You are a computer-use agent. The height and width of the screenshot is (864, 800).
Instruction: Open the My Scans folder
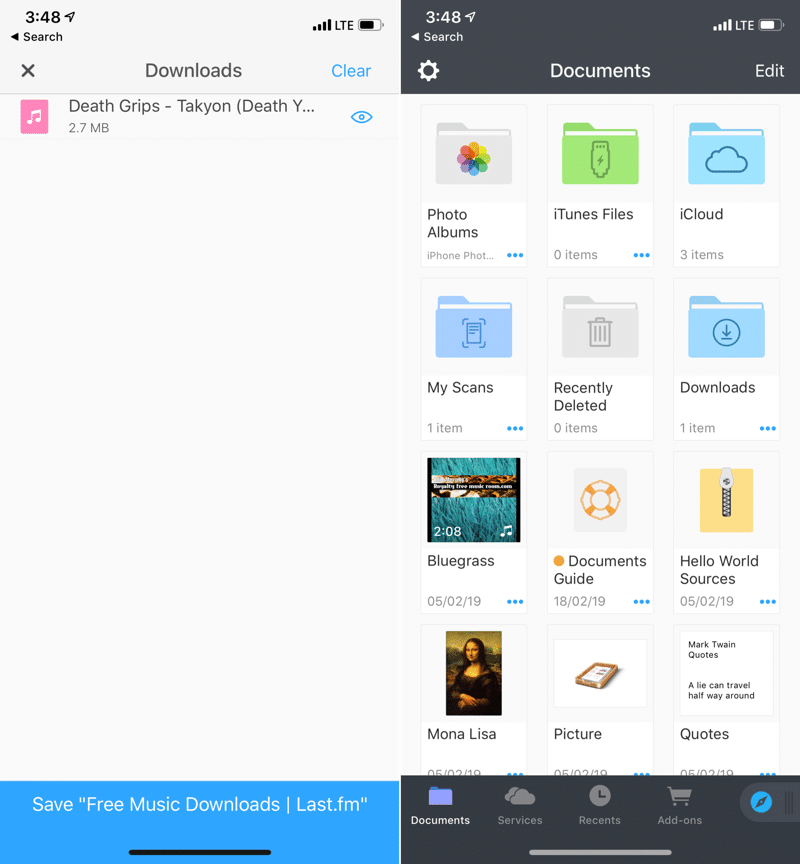pyautogui.click(x=473, y=329)
